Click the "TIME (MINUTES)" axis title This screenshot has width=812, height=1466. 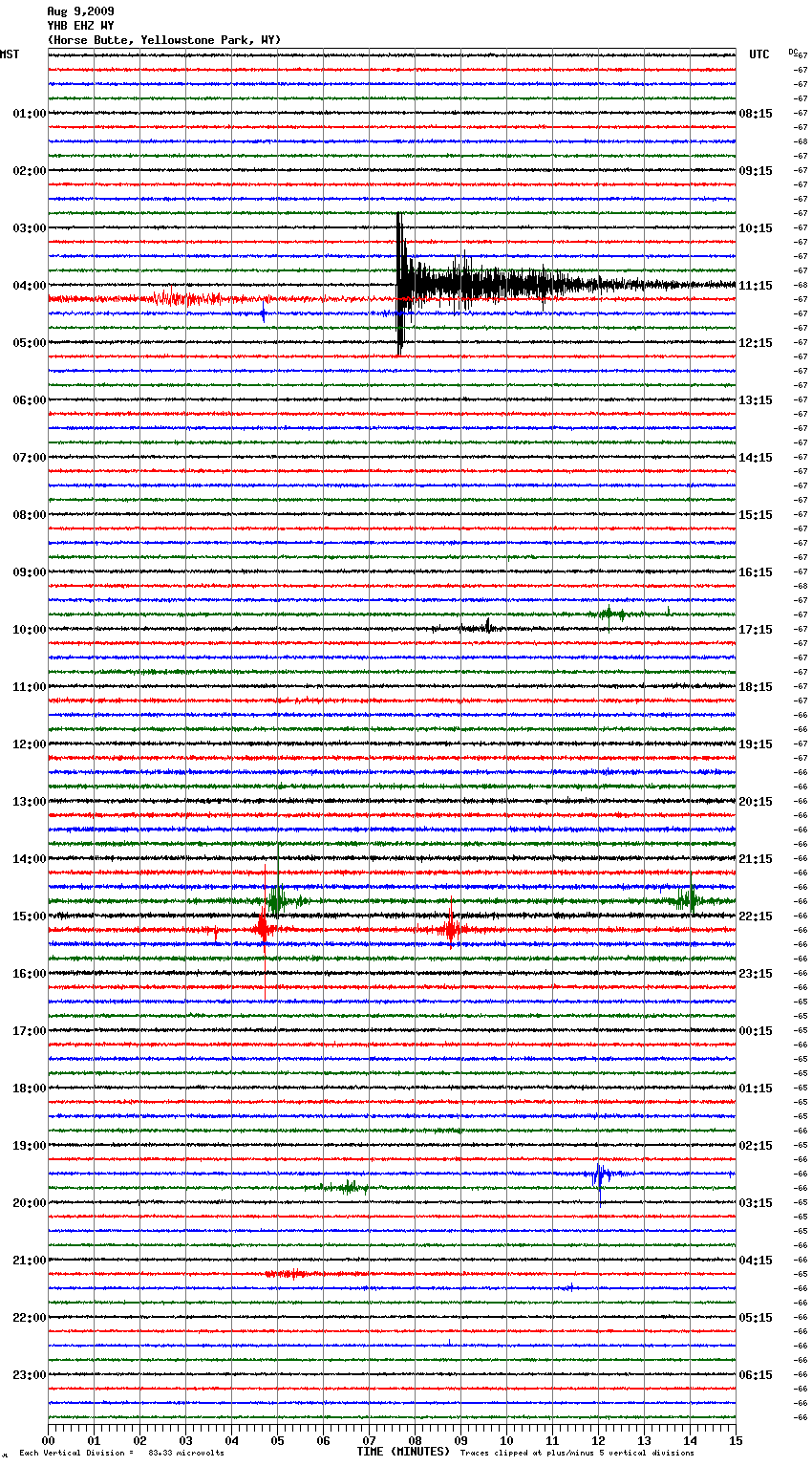(403, 1452)
